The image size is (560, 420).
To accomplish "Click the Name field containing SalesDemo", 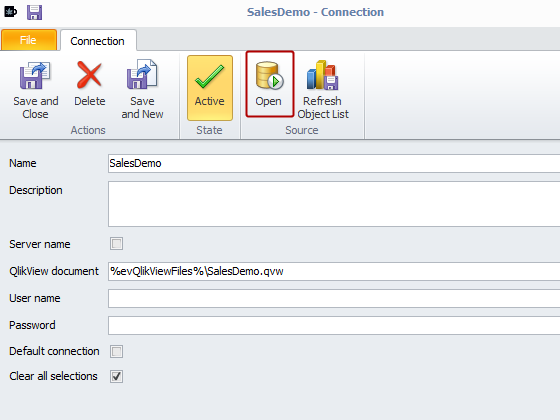I will 334,163.
